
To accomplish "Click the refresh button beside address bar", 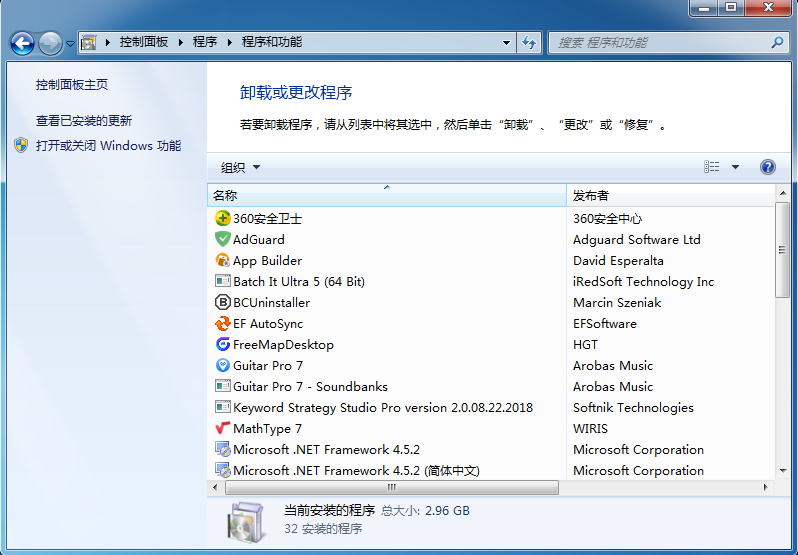I will [529, 42].
